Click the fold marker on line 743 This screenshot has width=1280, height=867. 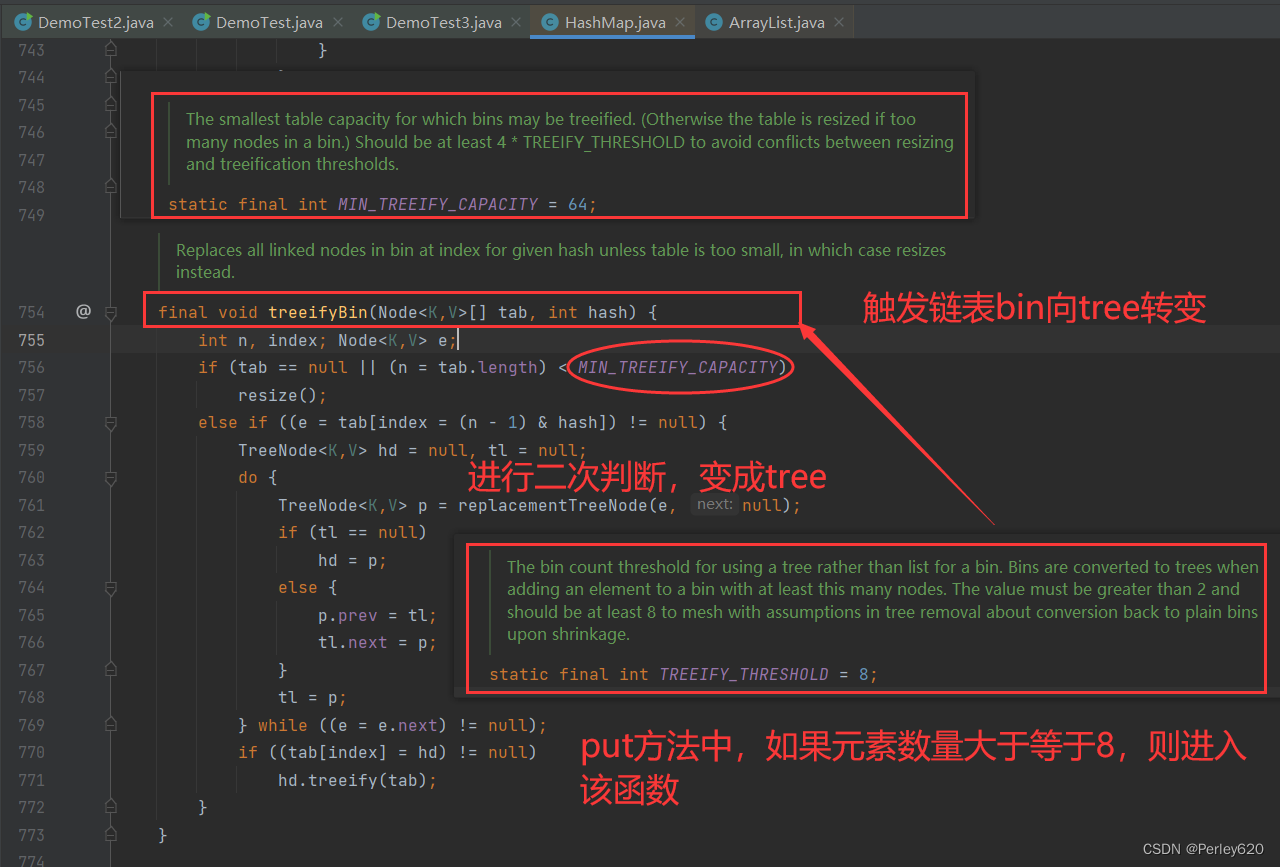coord(111,49)
